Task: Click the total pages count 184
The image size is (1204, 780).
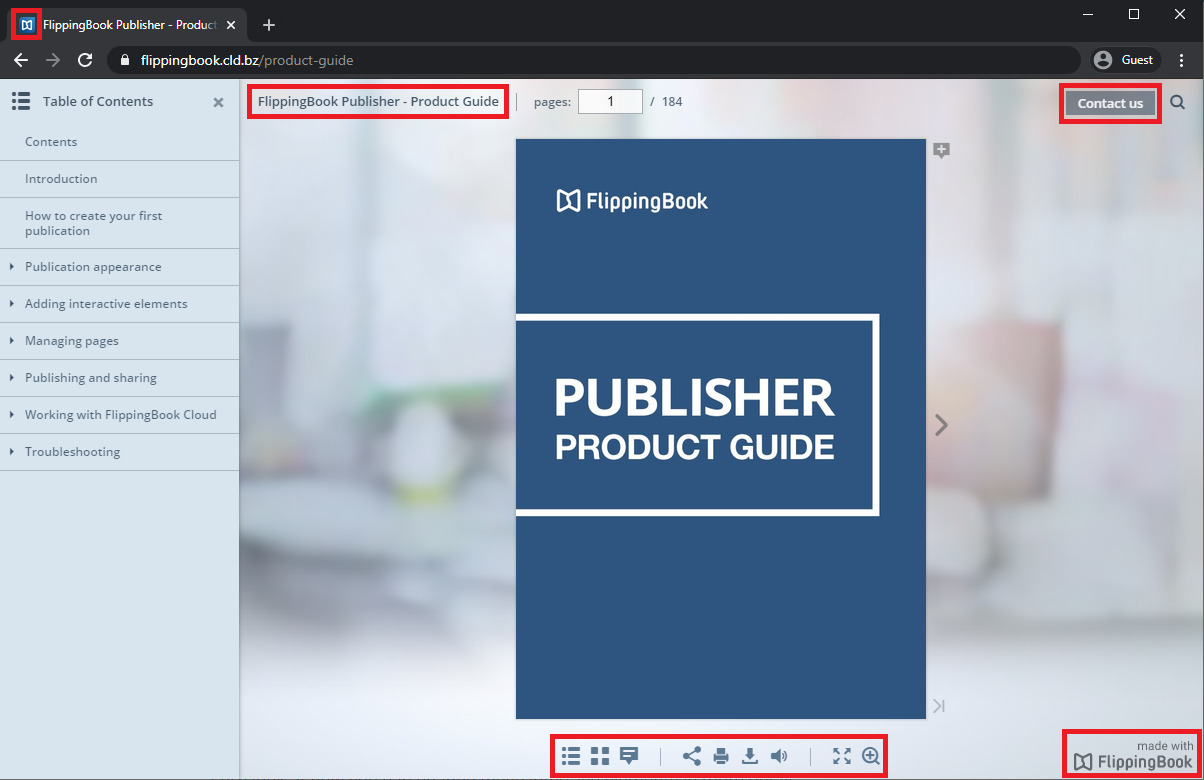Action: click(x=672, y=101)
